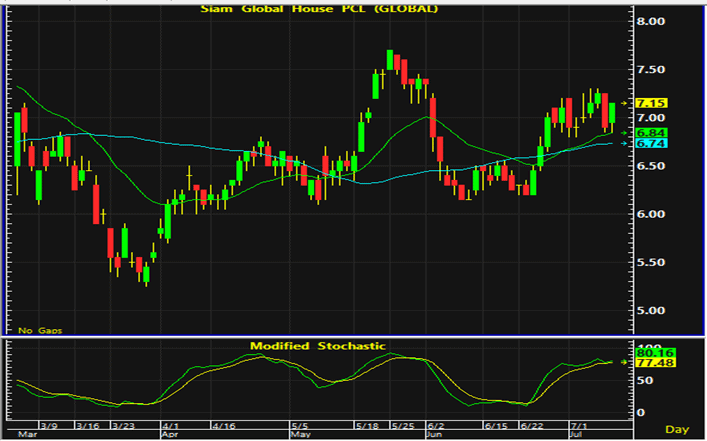The height and width of the screenshot is (441, 707).
Task: Click the yellow 77.48 stochastic value label
Action: click(655, 363)
